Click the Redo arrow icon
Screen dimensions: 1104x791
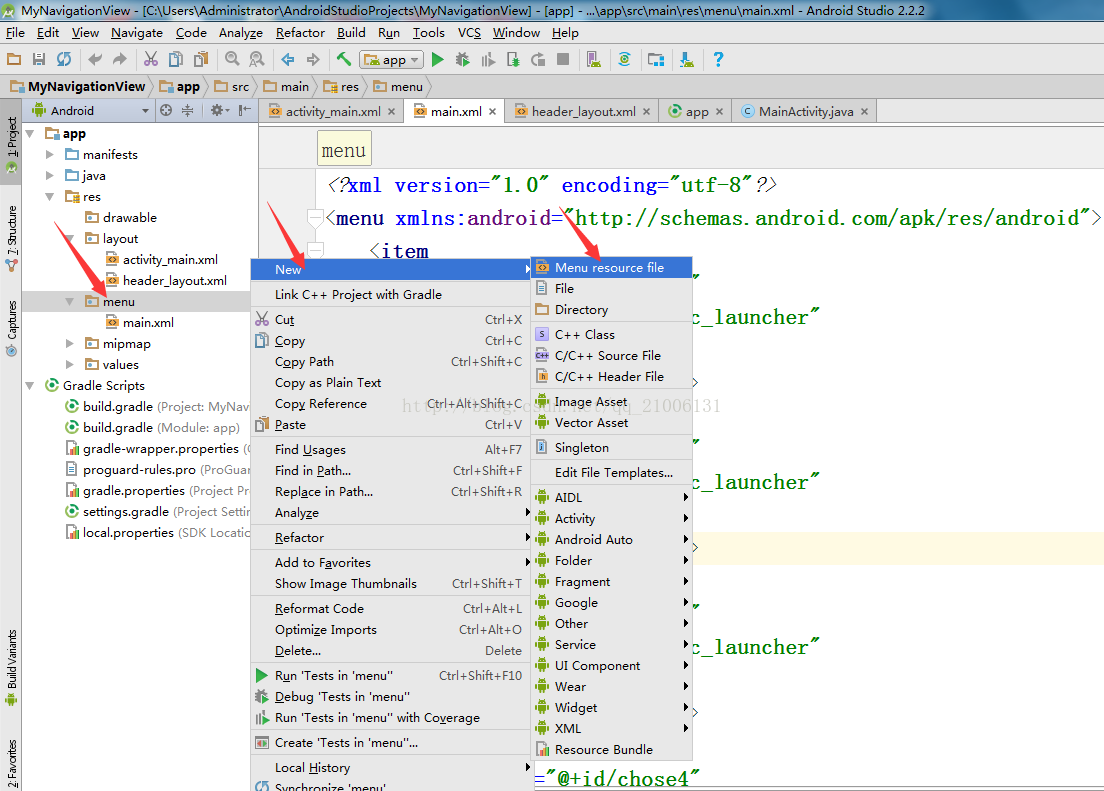tap(120, 60)
